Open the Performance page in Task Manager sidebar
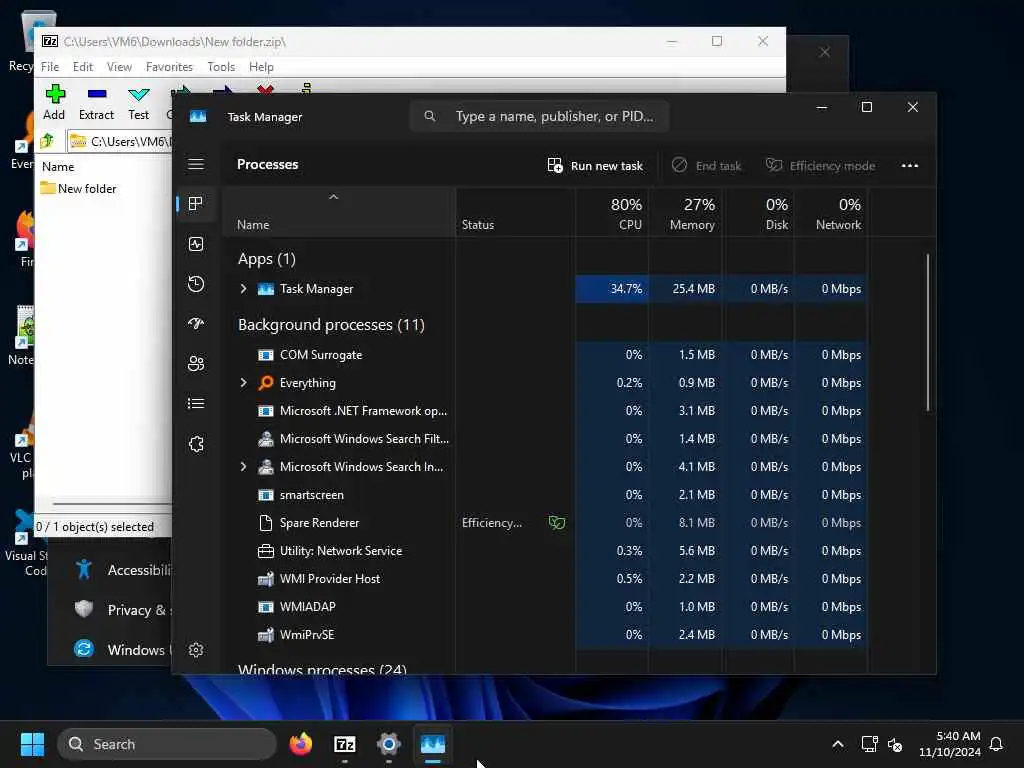The image size is (1024, 768). (196, 244)
